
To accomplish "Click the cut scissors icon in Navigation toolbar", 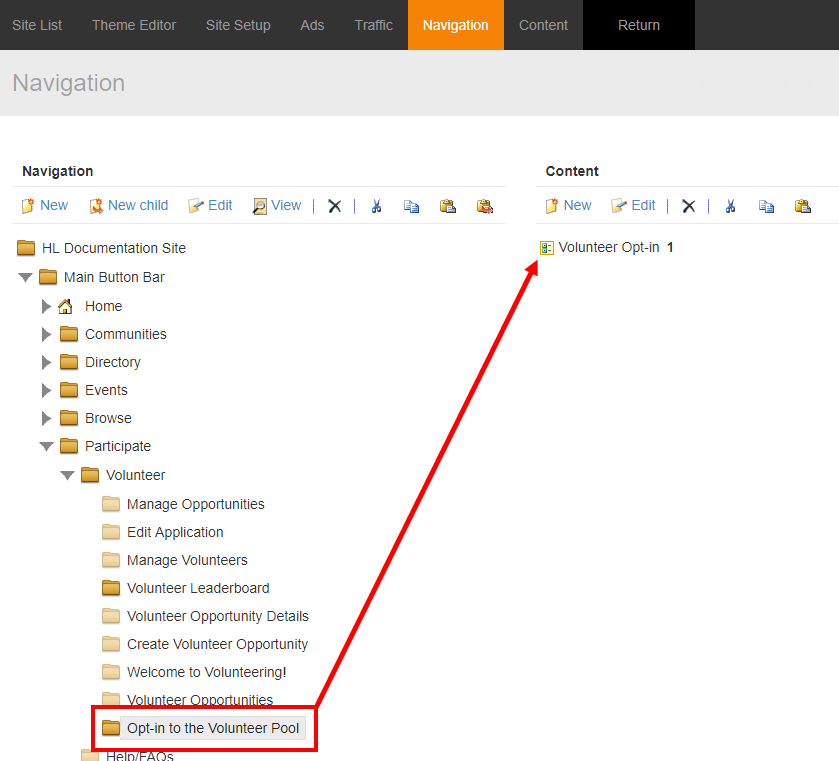I will pos(377,206).
